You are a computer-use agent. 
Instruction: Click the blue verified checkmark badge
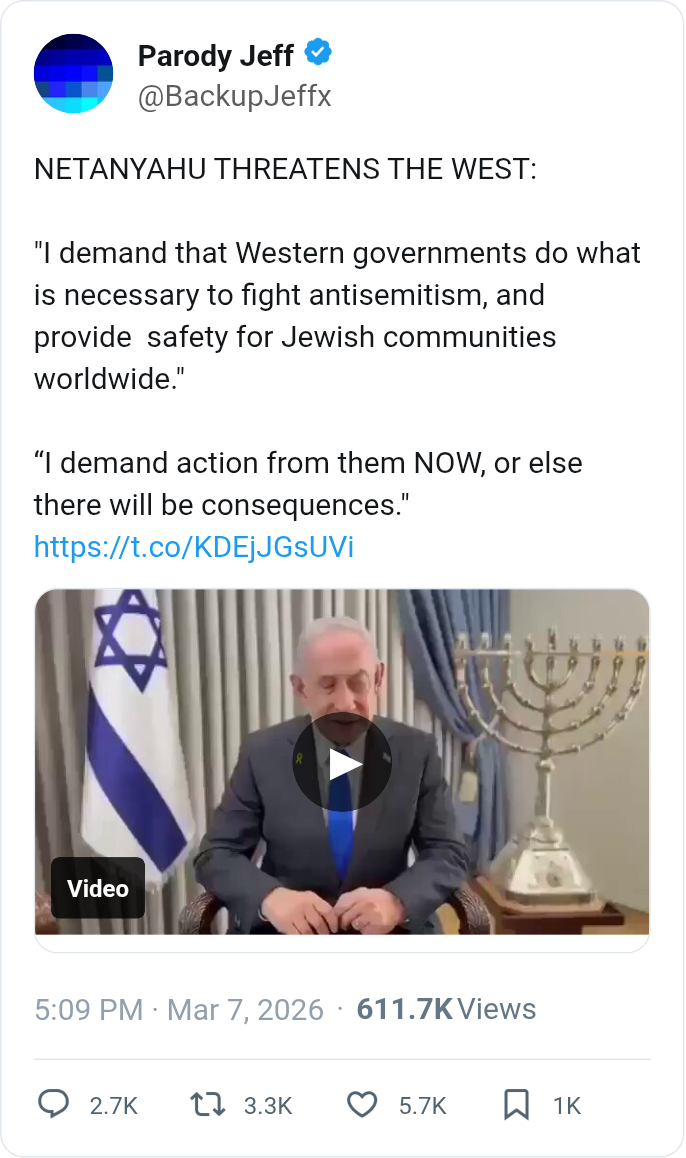(x=318, y=52)
